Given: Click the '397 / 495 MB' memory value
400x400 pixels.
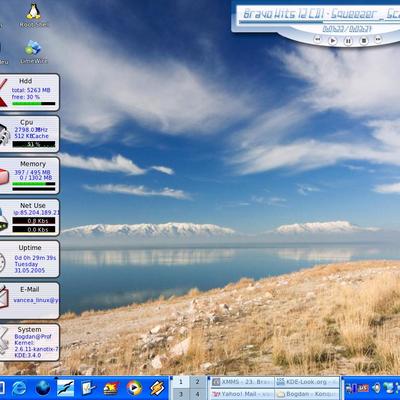Looking at the screenshot, I should point(32,172).
